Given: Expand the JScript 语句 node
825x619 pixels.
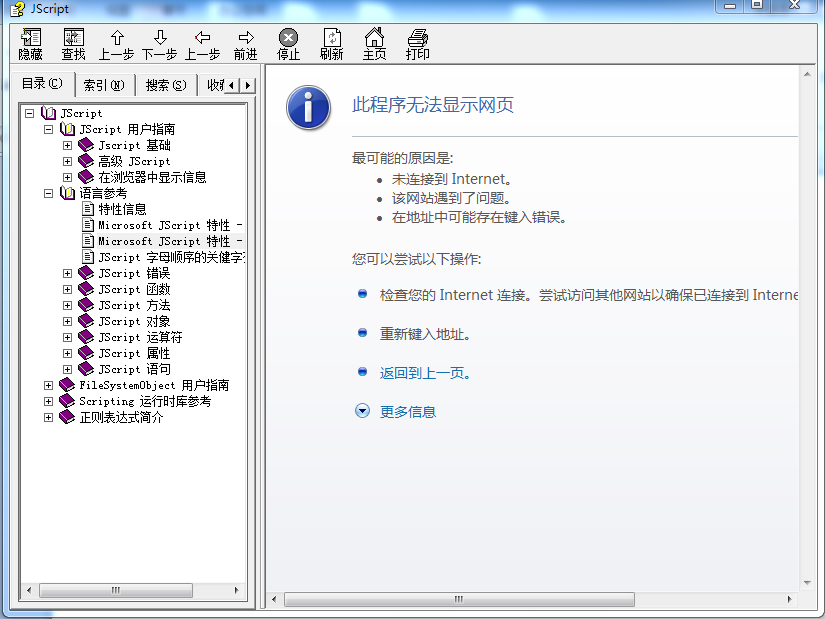Looking at the screenshot, I should pos(67,369).
